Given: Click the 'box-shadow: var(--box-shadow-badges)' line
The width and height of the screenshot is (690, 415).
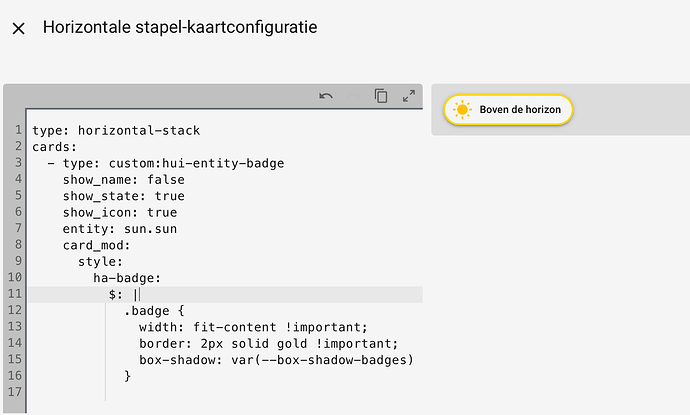Looking at the screenshot, I should click(276, 360).
